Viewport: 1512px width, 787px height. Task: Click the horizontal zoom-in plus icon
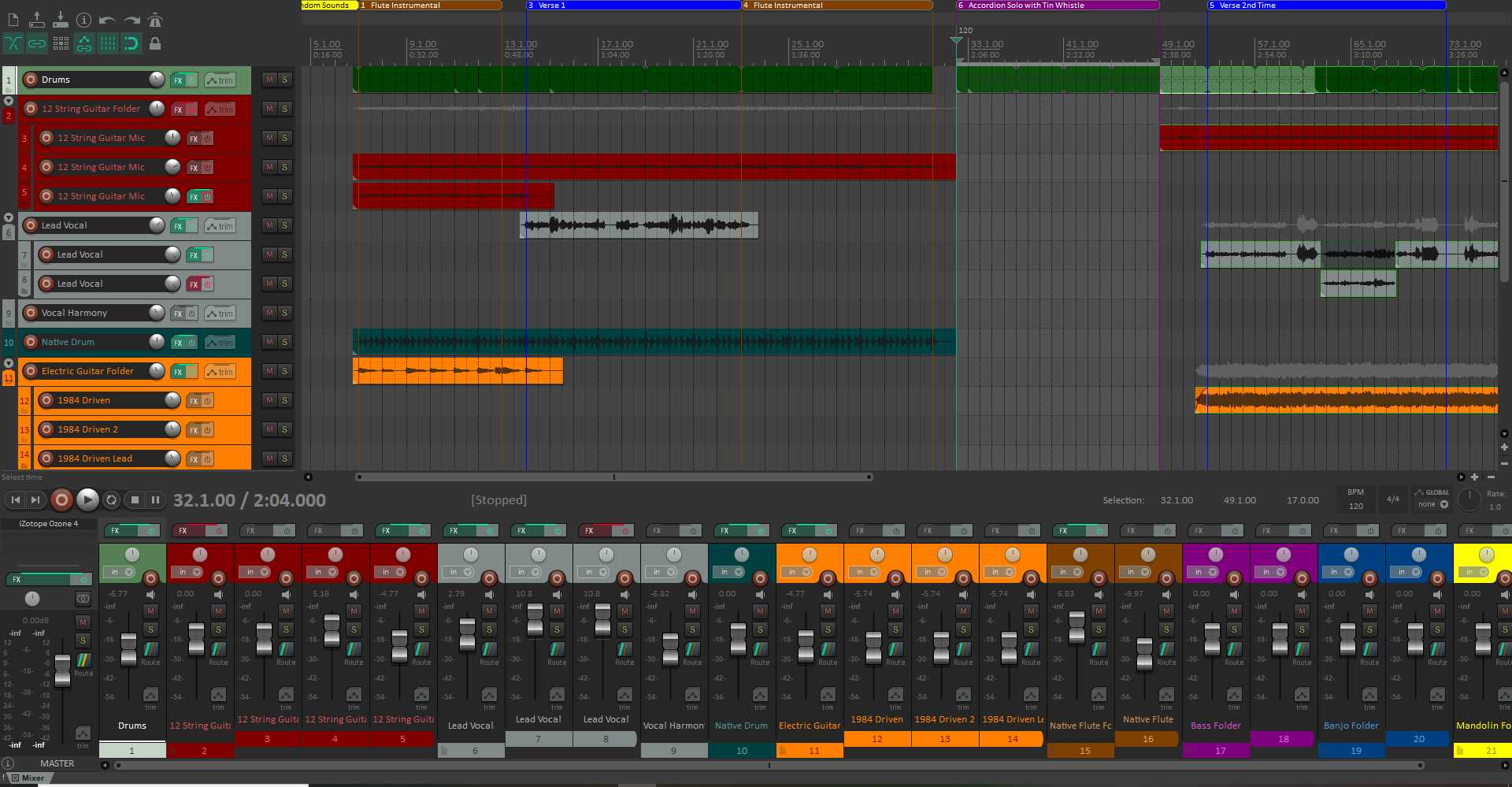click(x=1474, y=477)
